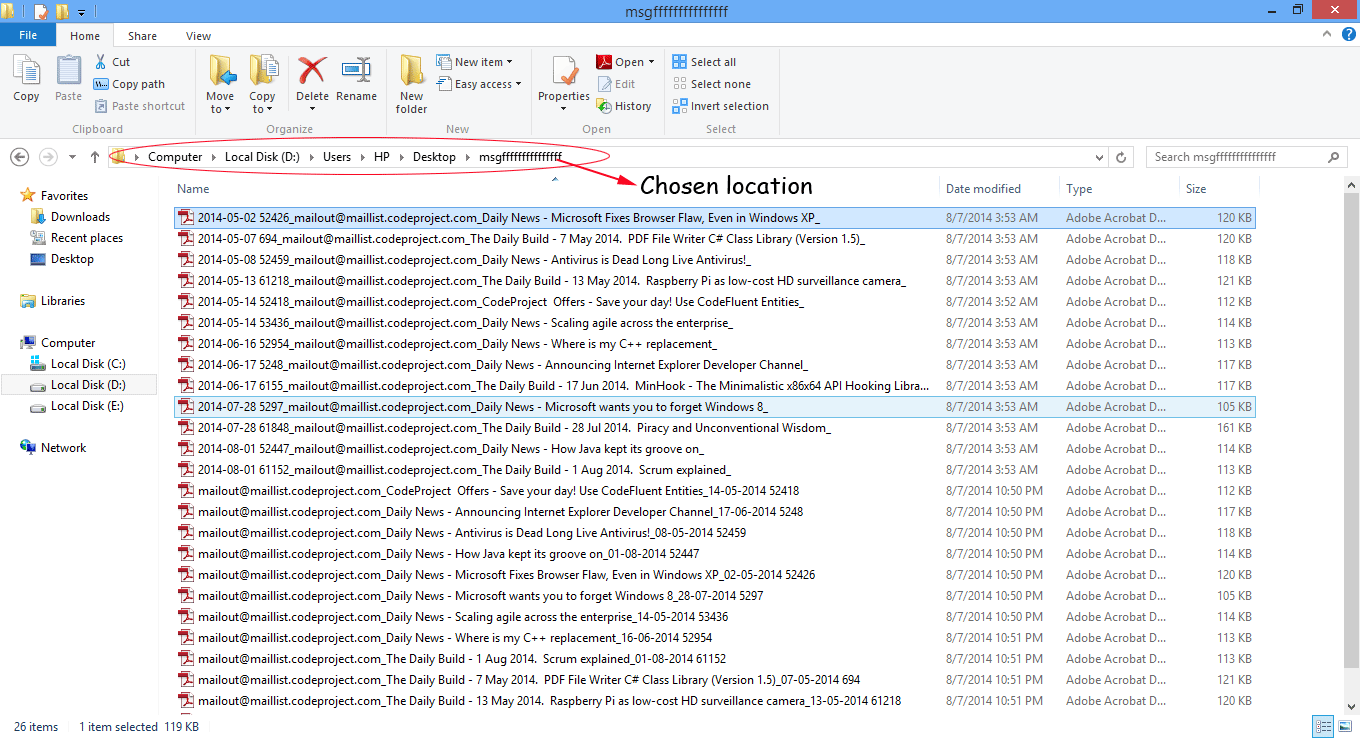This screenshot has height=738, width=1360.
Task: Click the HP breadcrumb segment
Action: coord(382,157)
